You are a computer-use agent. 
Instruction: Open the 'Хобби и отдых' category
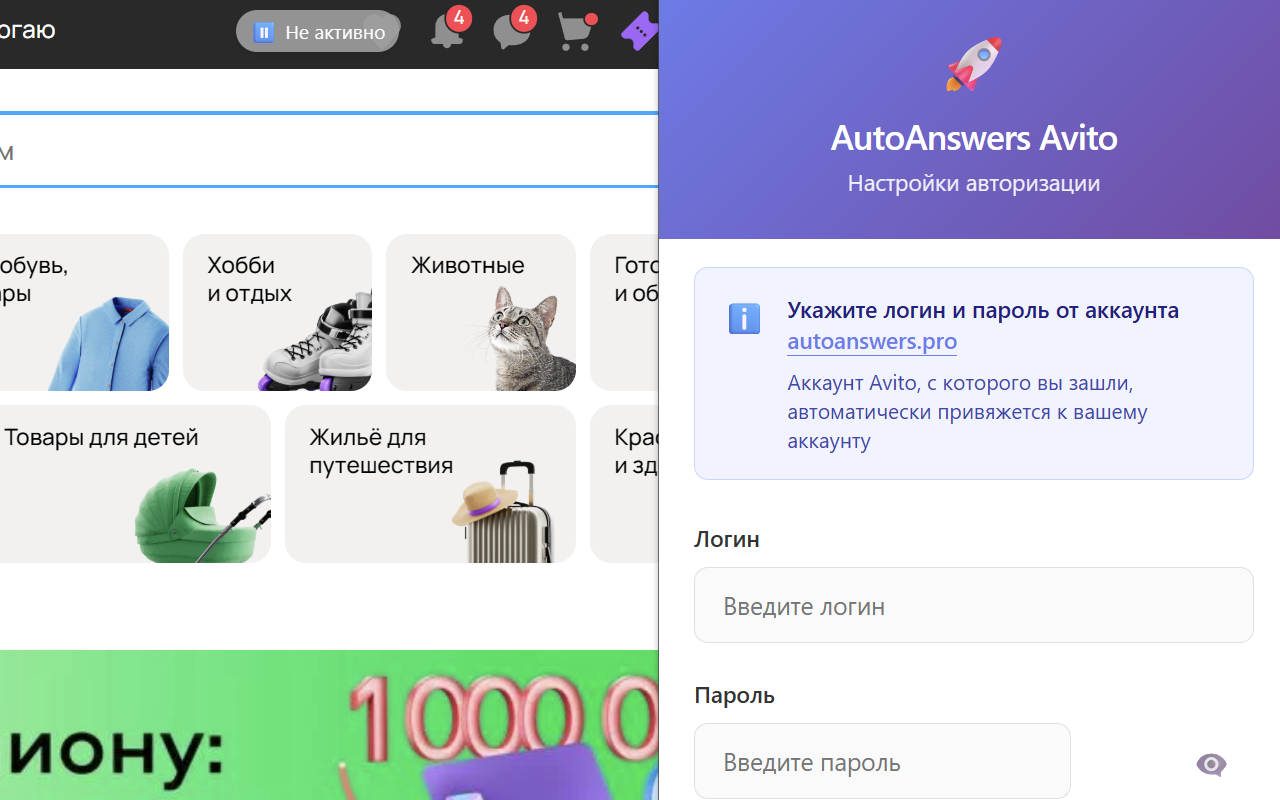point(277,312)
